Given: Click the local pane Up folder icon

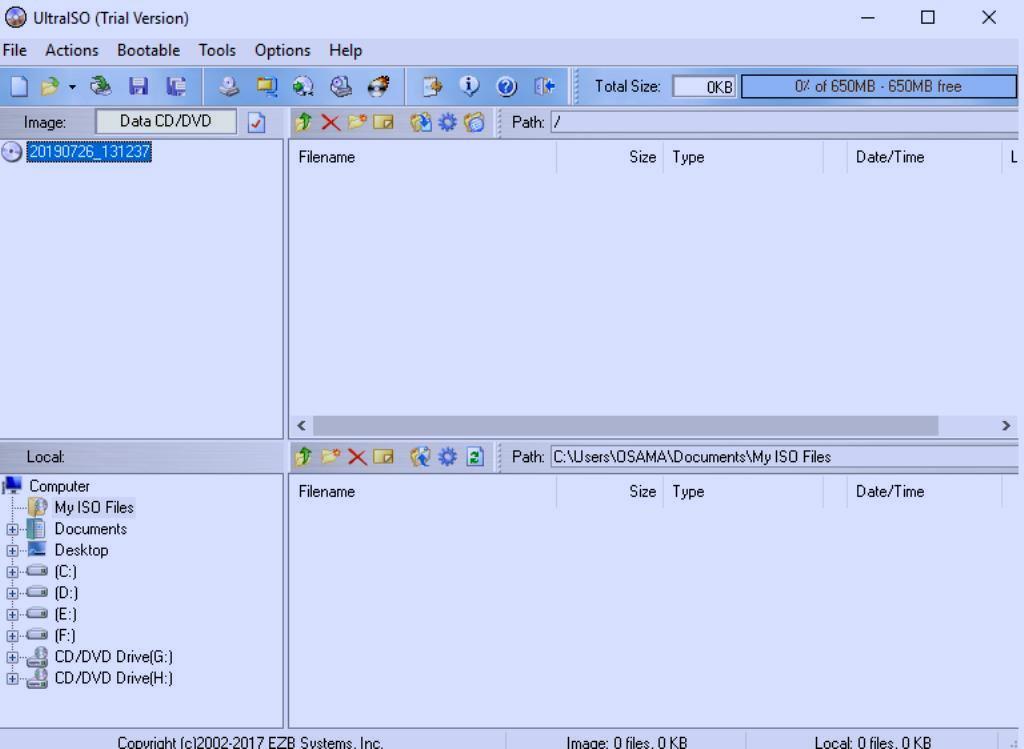Looking at the screenshot, I should pos(303,456).
